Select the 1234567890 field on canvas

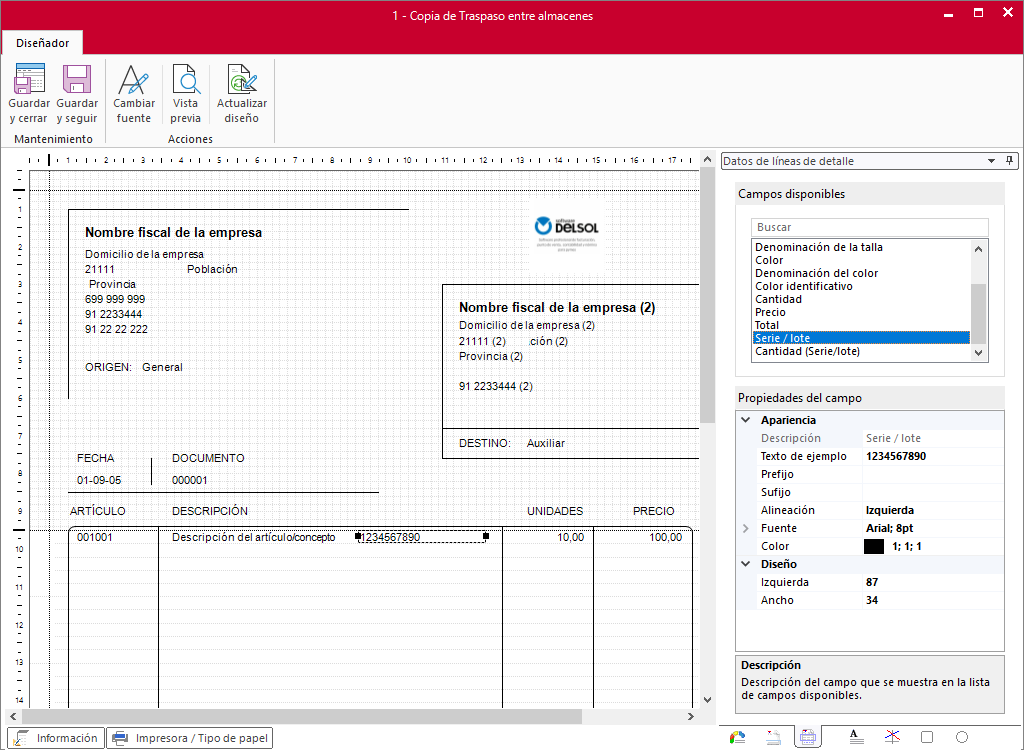point(422,537)
